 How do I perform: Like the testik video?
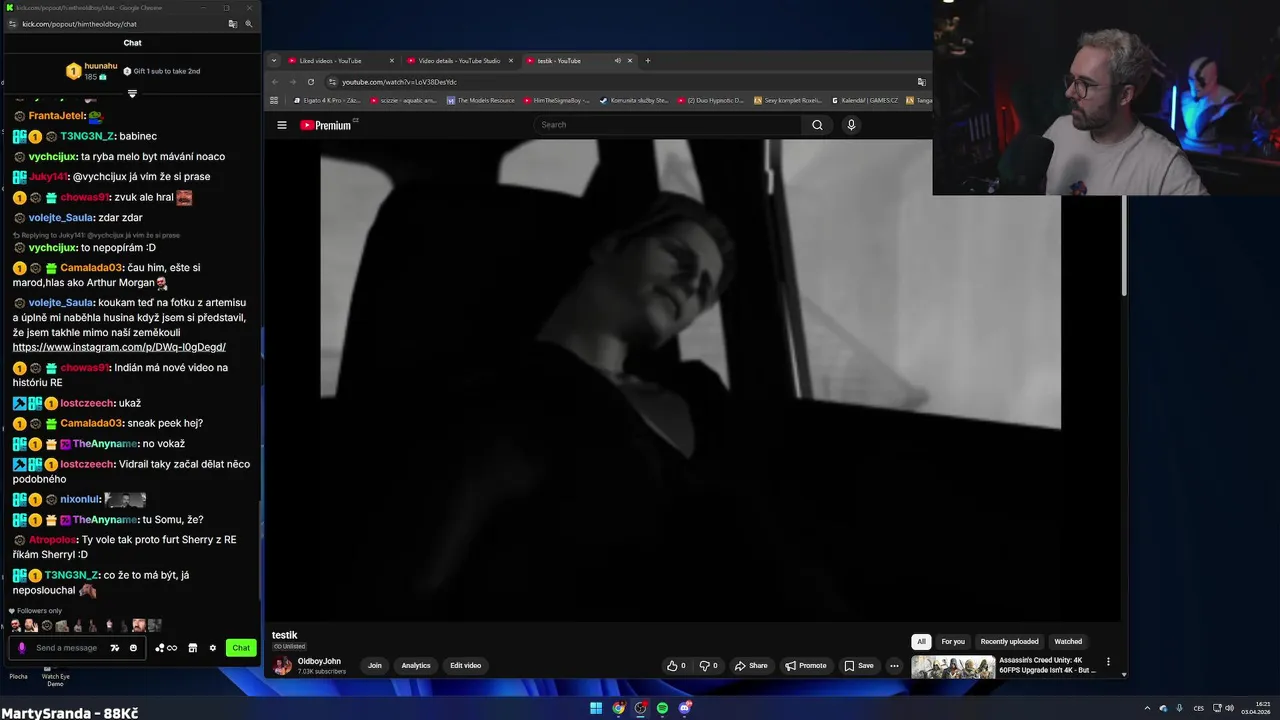click(677, 666)
